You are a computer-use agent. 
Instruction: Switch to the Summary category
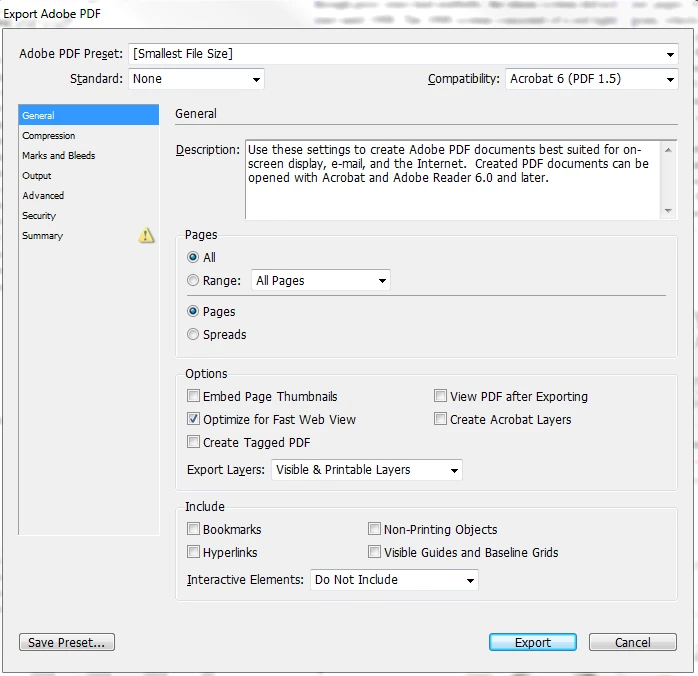89,235
